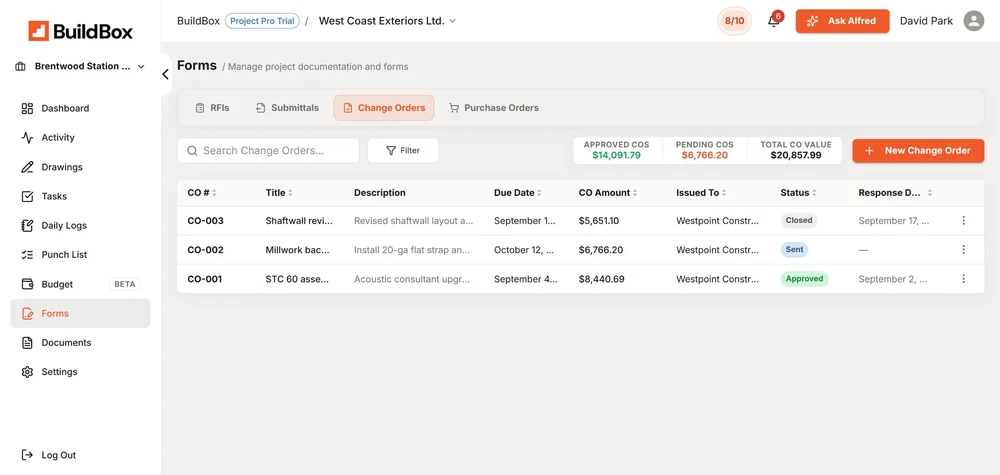Open the CO-002 row ID

(205, 250)
